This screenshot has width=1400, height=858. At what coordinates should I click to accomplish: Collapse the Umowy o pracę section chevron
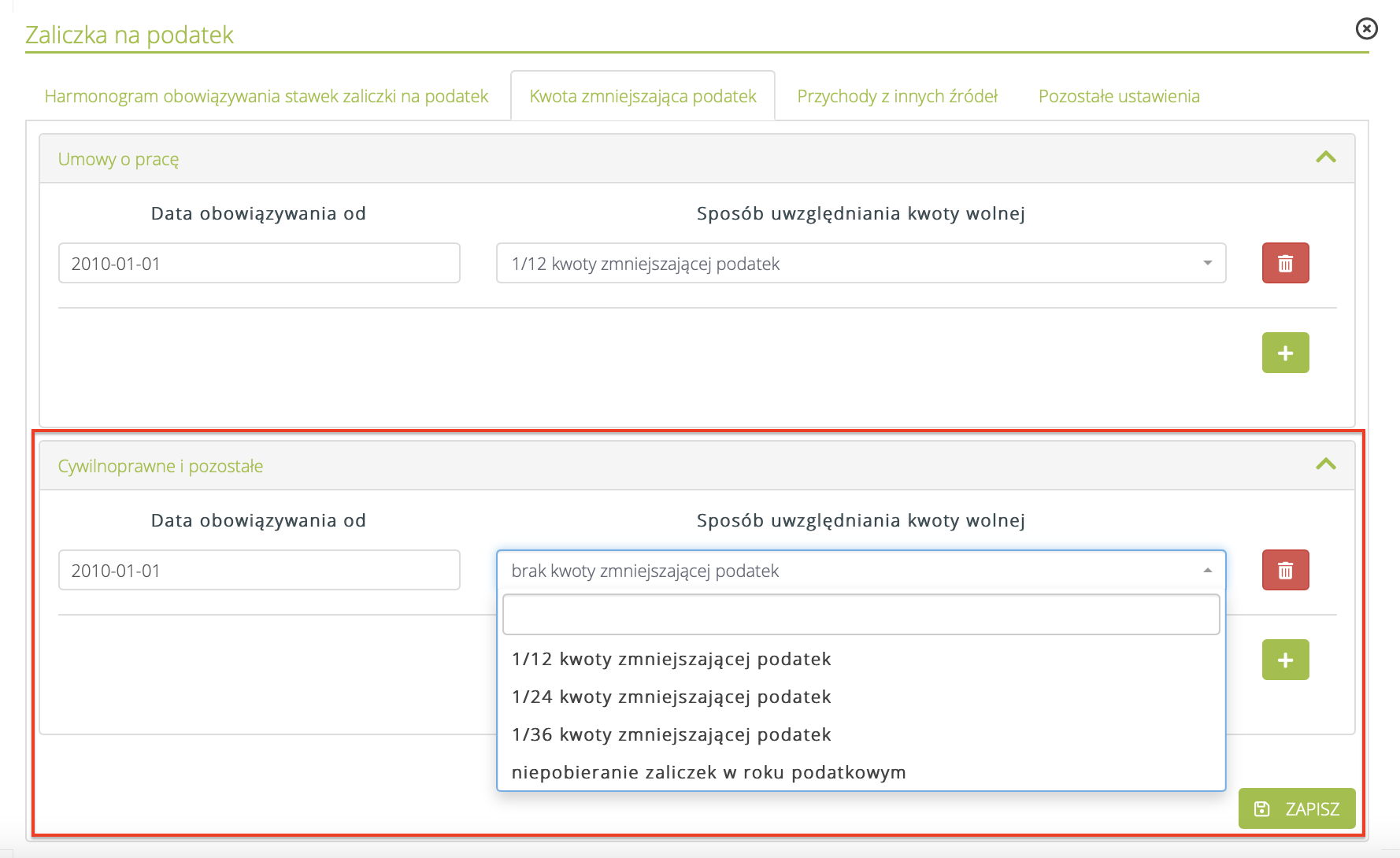pyautogui.click(x=1325, y=157)
